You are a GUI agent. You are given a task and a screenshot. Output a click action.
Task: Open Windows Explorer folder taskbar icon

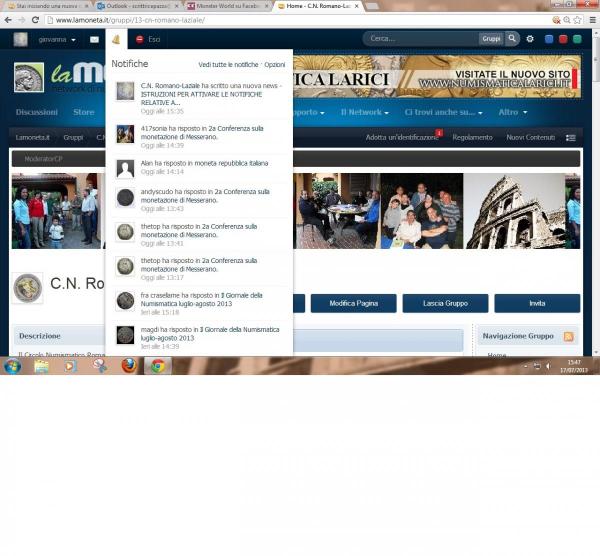[x=41, y=366]
